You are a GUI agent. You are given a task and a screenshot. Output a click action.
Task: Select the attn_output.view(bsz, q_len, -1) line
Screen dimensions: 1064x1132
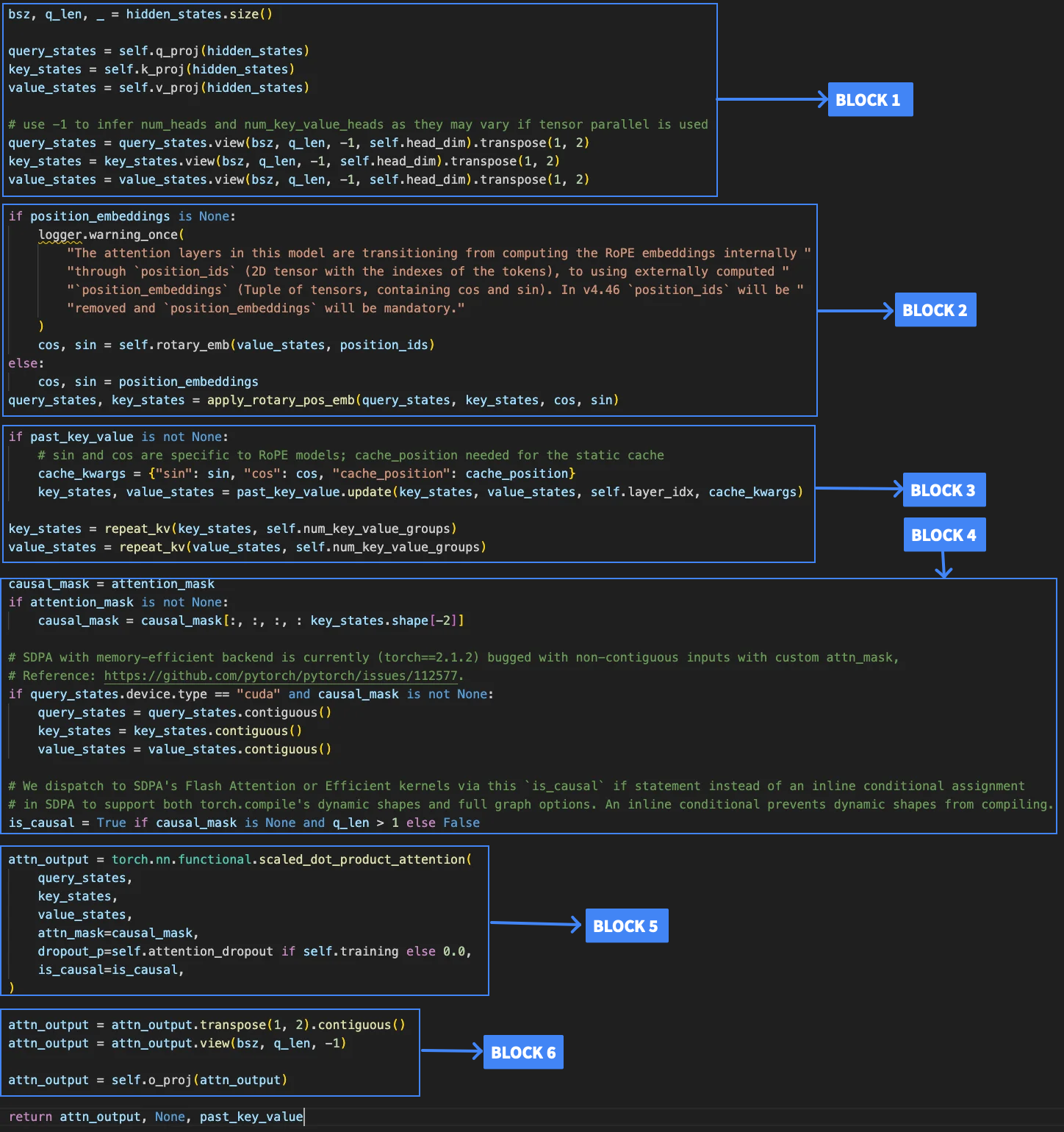click(x=177, y=1043)
